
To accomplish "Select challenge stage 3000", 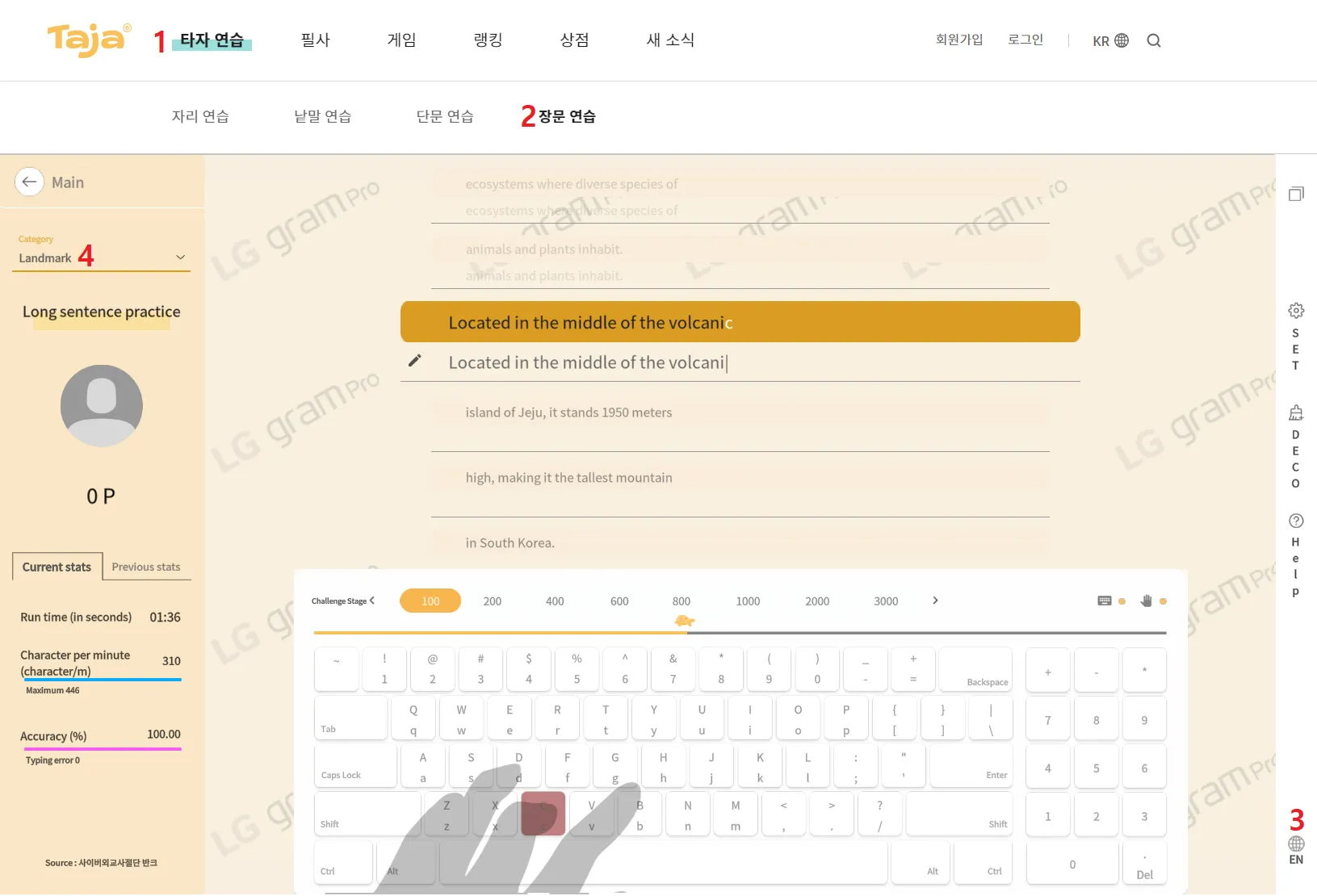I will 886,601.
